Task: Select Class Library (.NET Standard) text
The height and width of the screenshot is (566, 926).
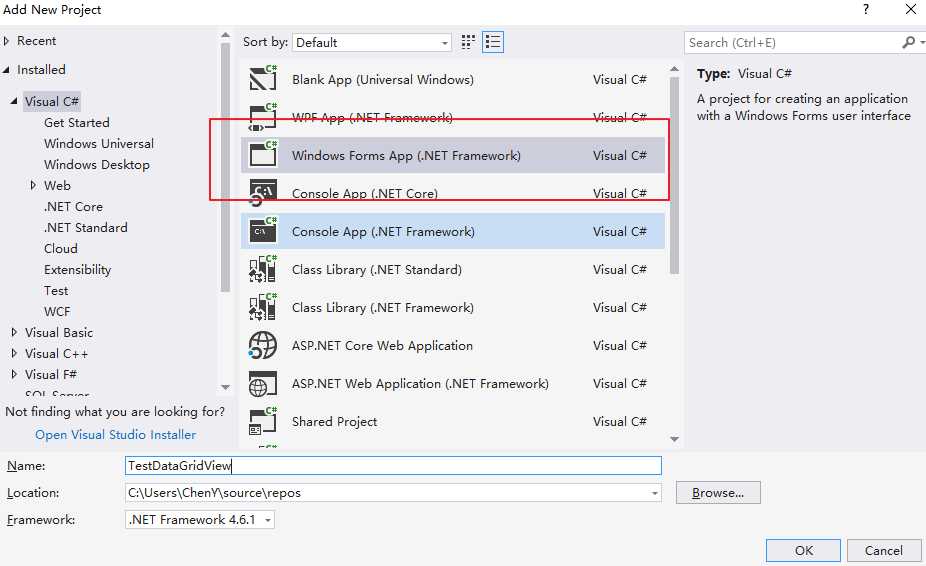Action: (x=377, y=269)
